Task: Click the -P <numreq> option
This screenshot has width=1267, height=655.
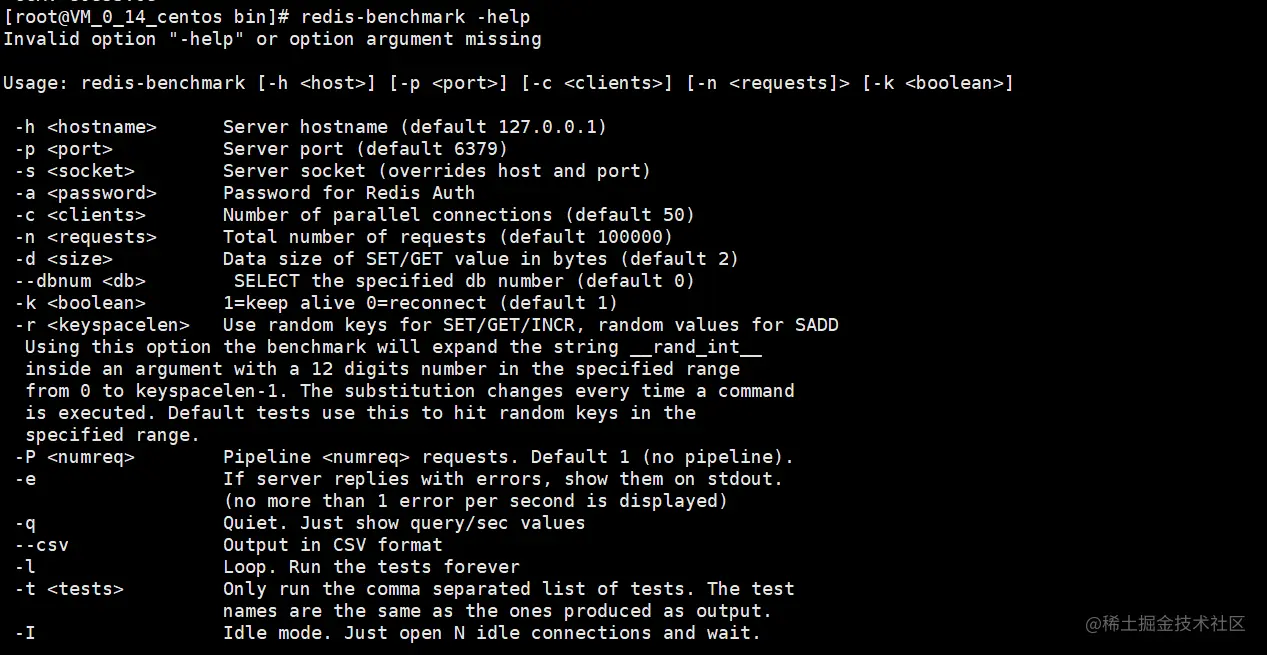Action: (x=75, y=457)
